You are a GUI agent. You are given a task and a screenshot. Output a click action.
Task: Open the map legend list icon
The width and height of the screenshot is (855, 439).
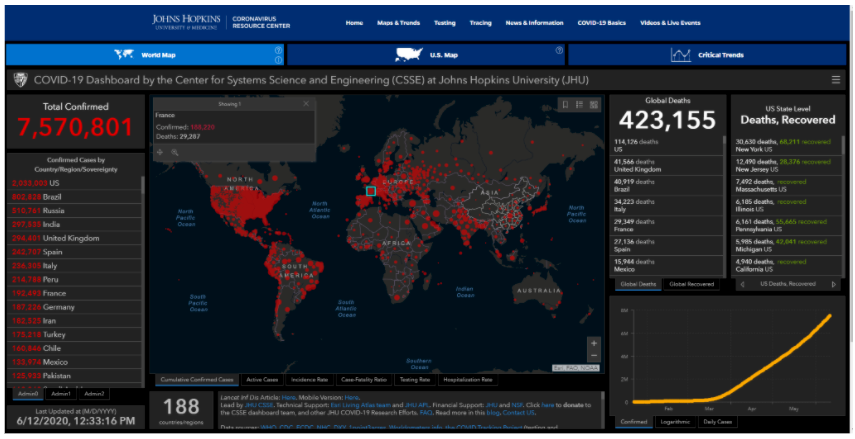click(580, 104)
